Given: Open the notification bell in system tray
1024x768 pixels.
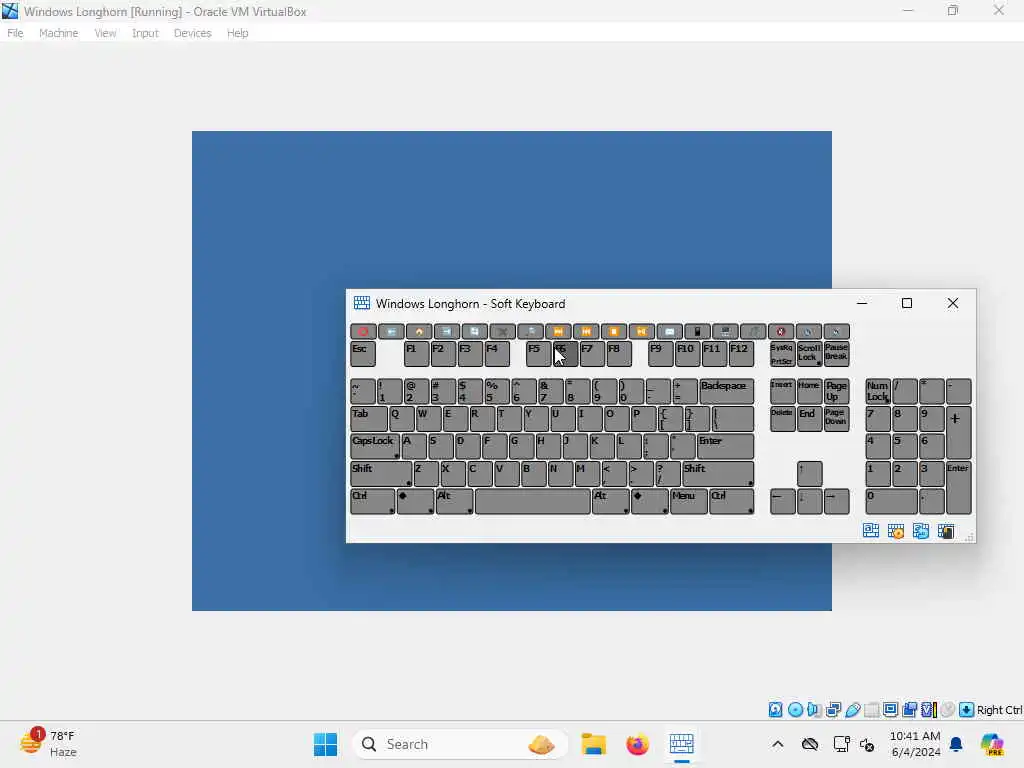Looking at the screenshot, I should 956,744.
